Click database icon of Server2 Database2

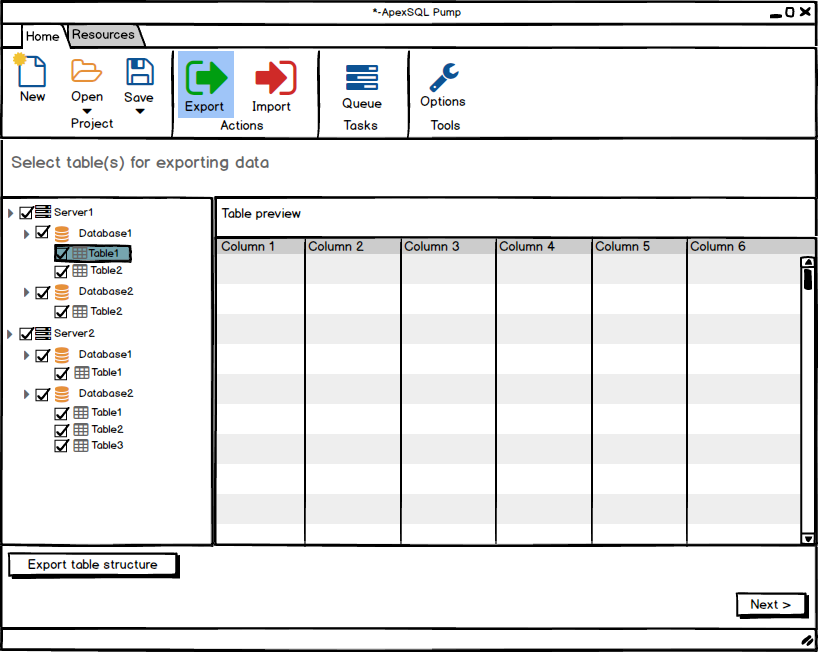click(x=62, y=394)
